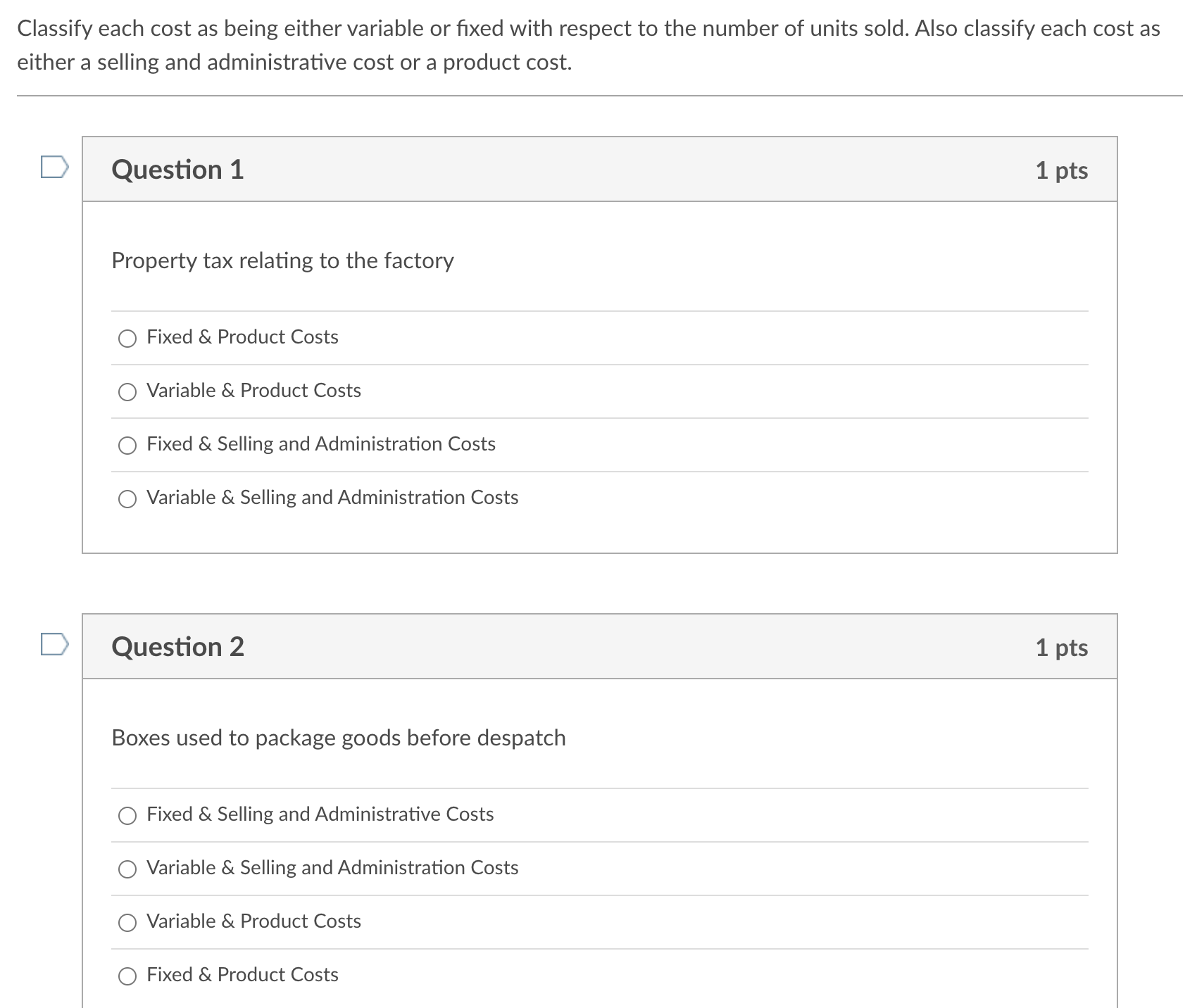Click the Question 2 header
Viewport: 1197px width, 1008px height.
(178, 645)
